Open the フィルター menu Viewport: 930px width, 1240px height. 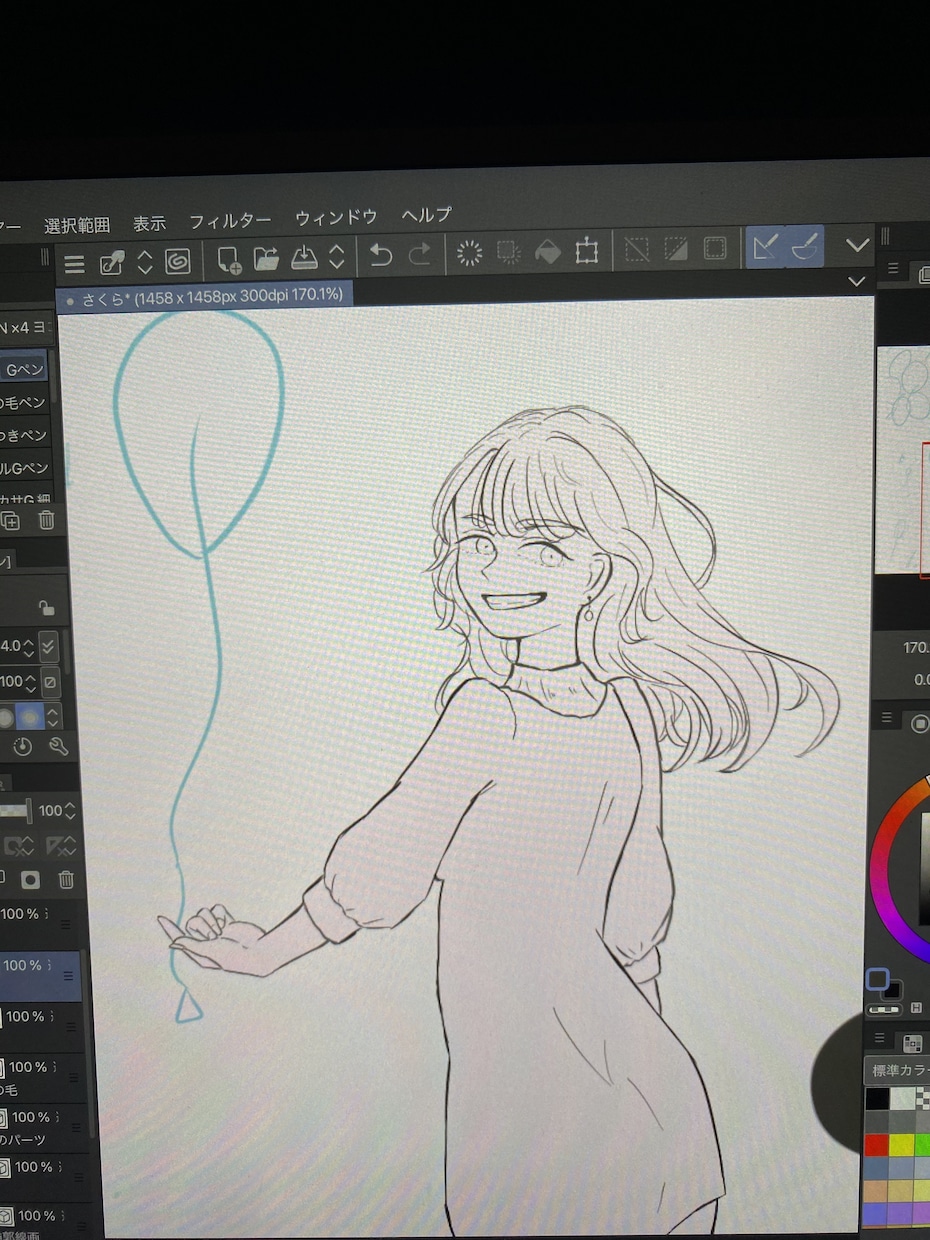pos(230,221)
